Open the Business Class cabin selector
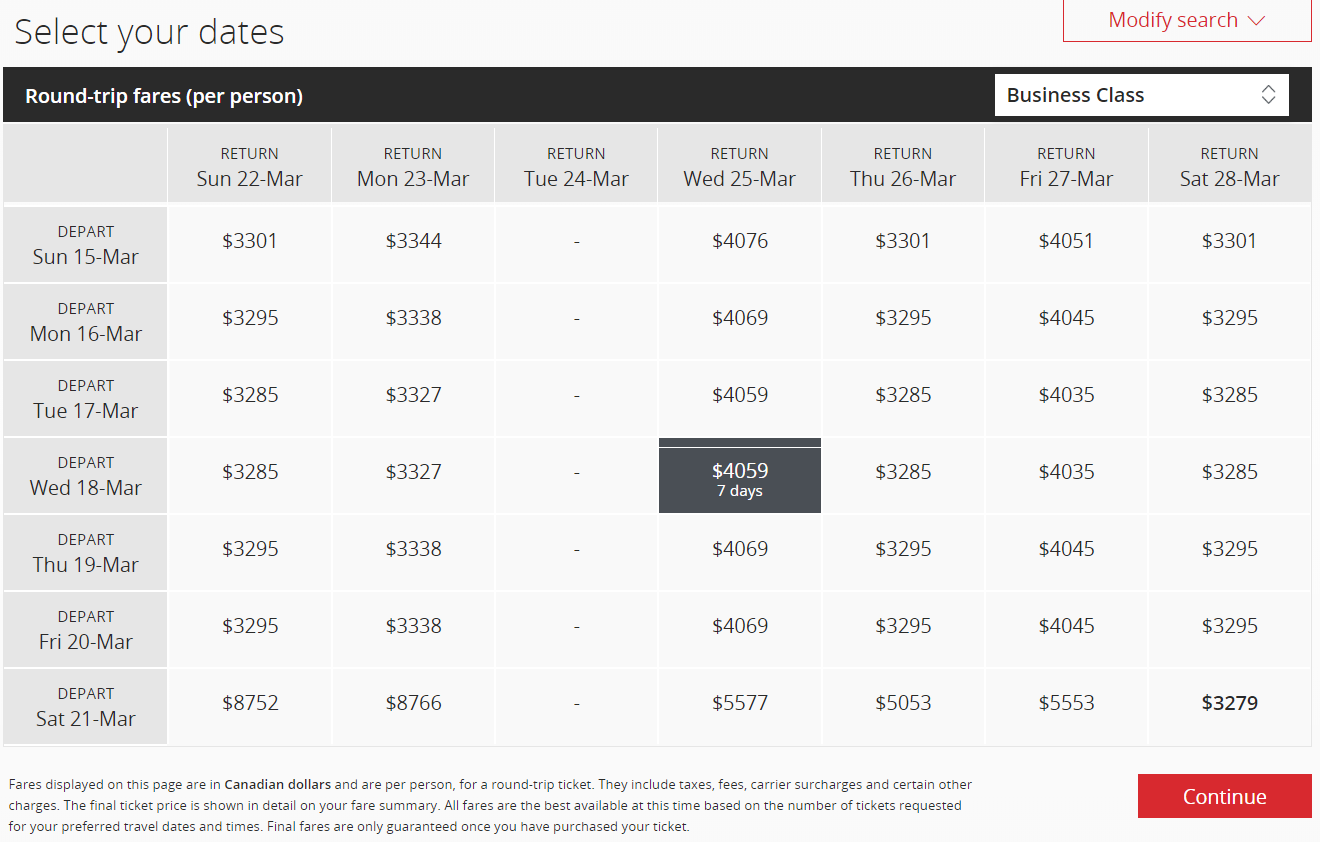1320x842 pixels. click(x=1141, y=96)
